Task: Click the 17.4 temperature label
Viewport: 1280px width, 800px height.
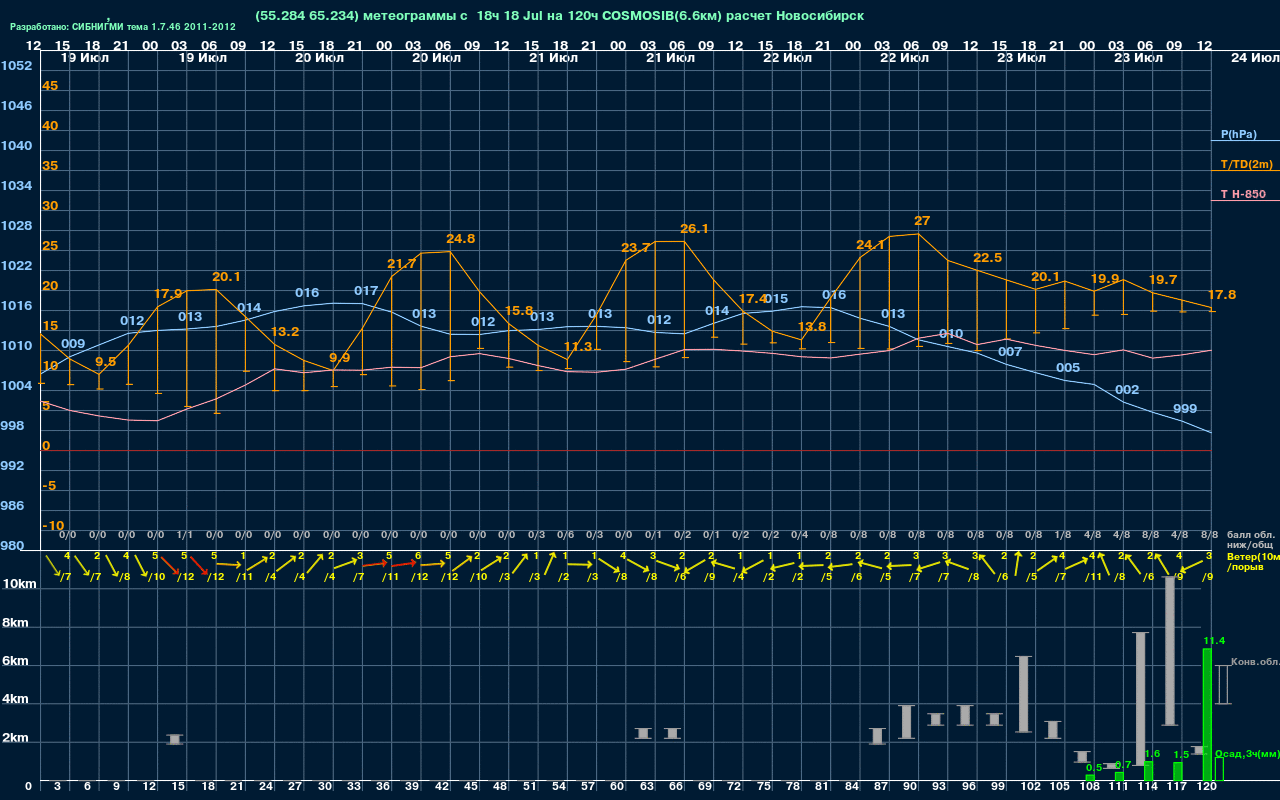Action: [752, 299]
